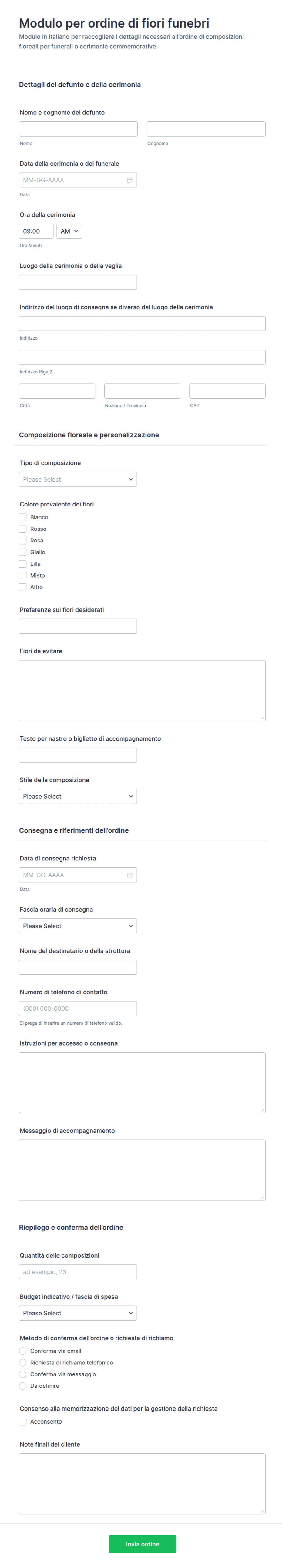Open the AM/PM time dropdown

(69, 231)
